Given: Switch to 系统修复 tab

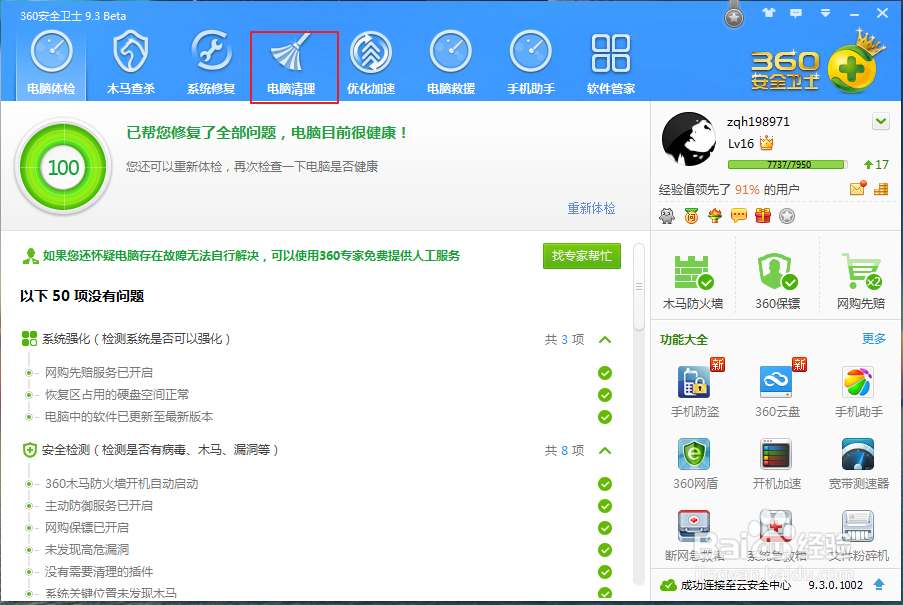Looking at the screenshot, I should click(211, 64).
